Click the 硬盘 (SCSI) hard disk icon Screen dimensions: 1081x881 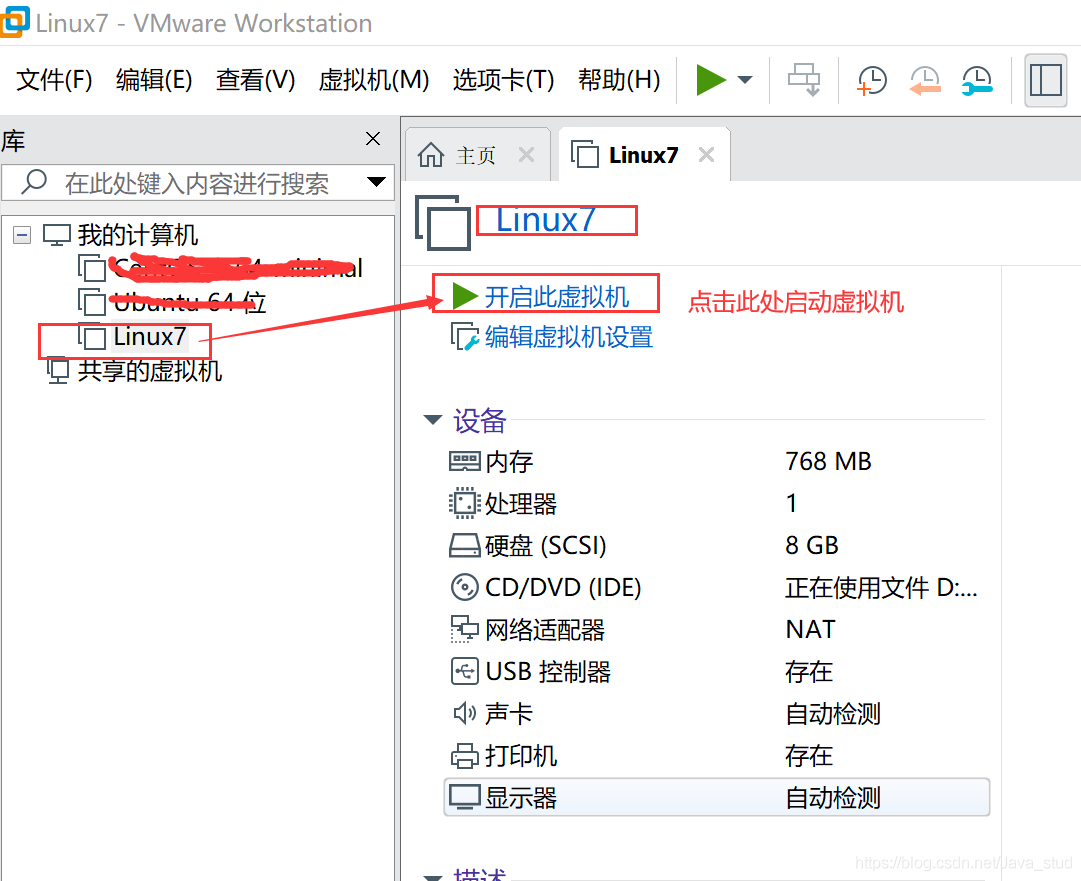click(x=465, y=545)
